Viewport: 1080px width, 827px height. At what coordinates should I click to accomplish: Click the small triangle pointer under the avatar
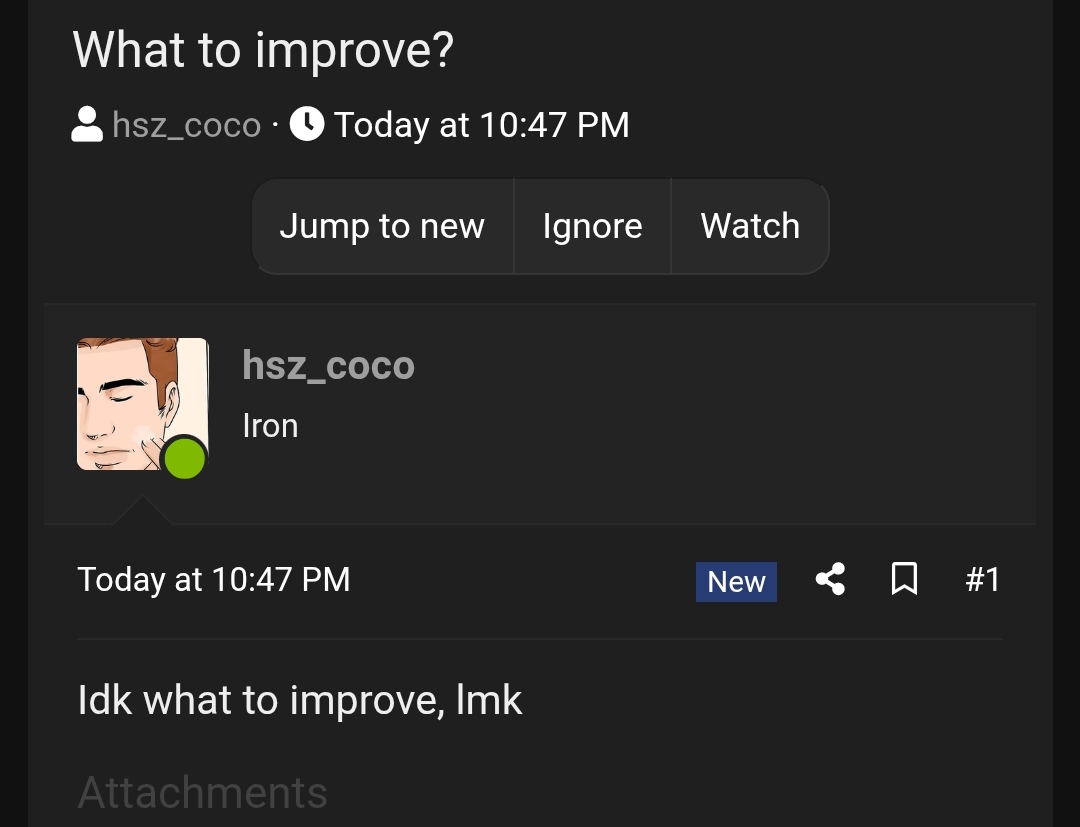click(141, 511)
